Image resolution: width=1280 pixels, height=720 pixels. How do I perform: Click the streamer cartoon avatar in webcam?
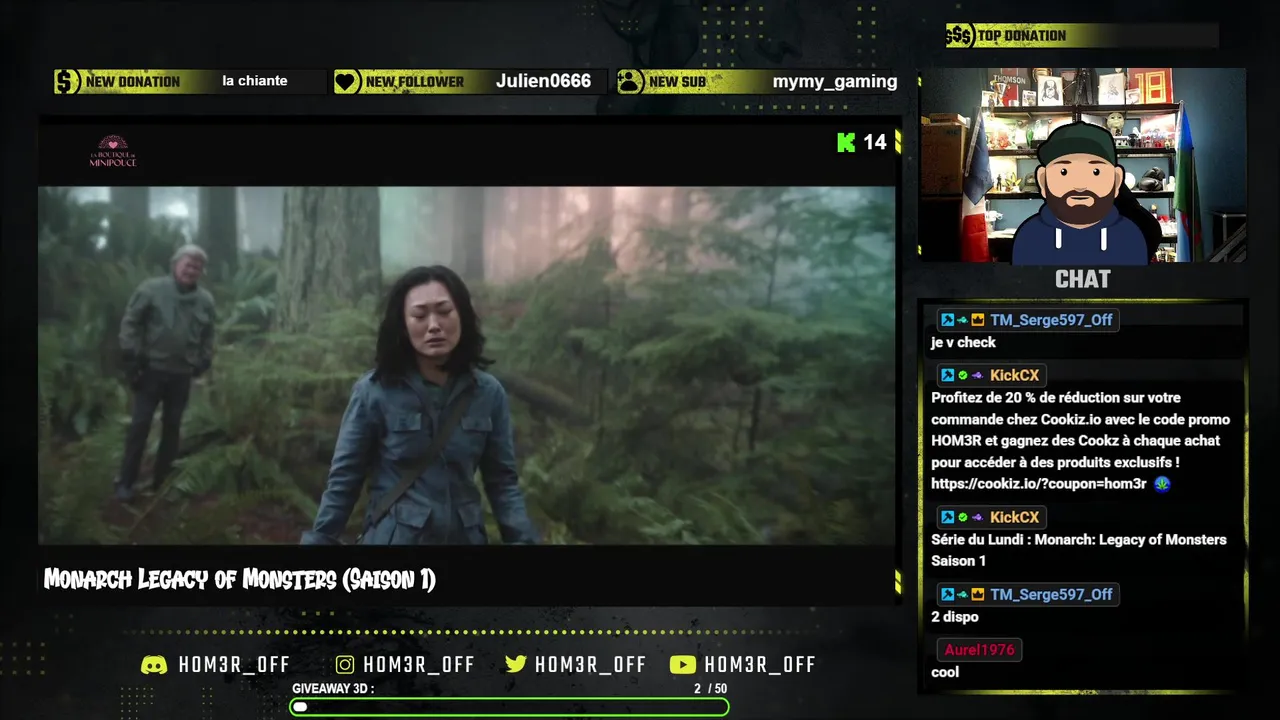pyautogui.click(x=1082, y=195)
